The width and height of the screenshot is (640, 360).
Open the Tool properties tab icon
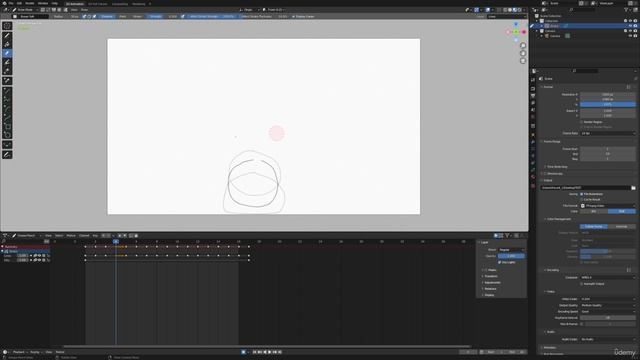pyautogui.click(x=533, y=80)
